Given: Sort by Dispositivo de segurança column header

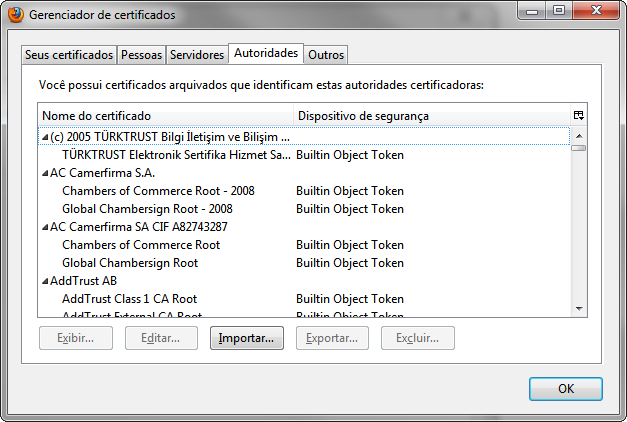Looking at the screenshot, I should [431, 116].
